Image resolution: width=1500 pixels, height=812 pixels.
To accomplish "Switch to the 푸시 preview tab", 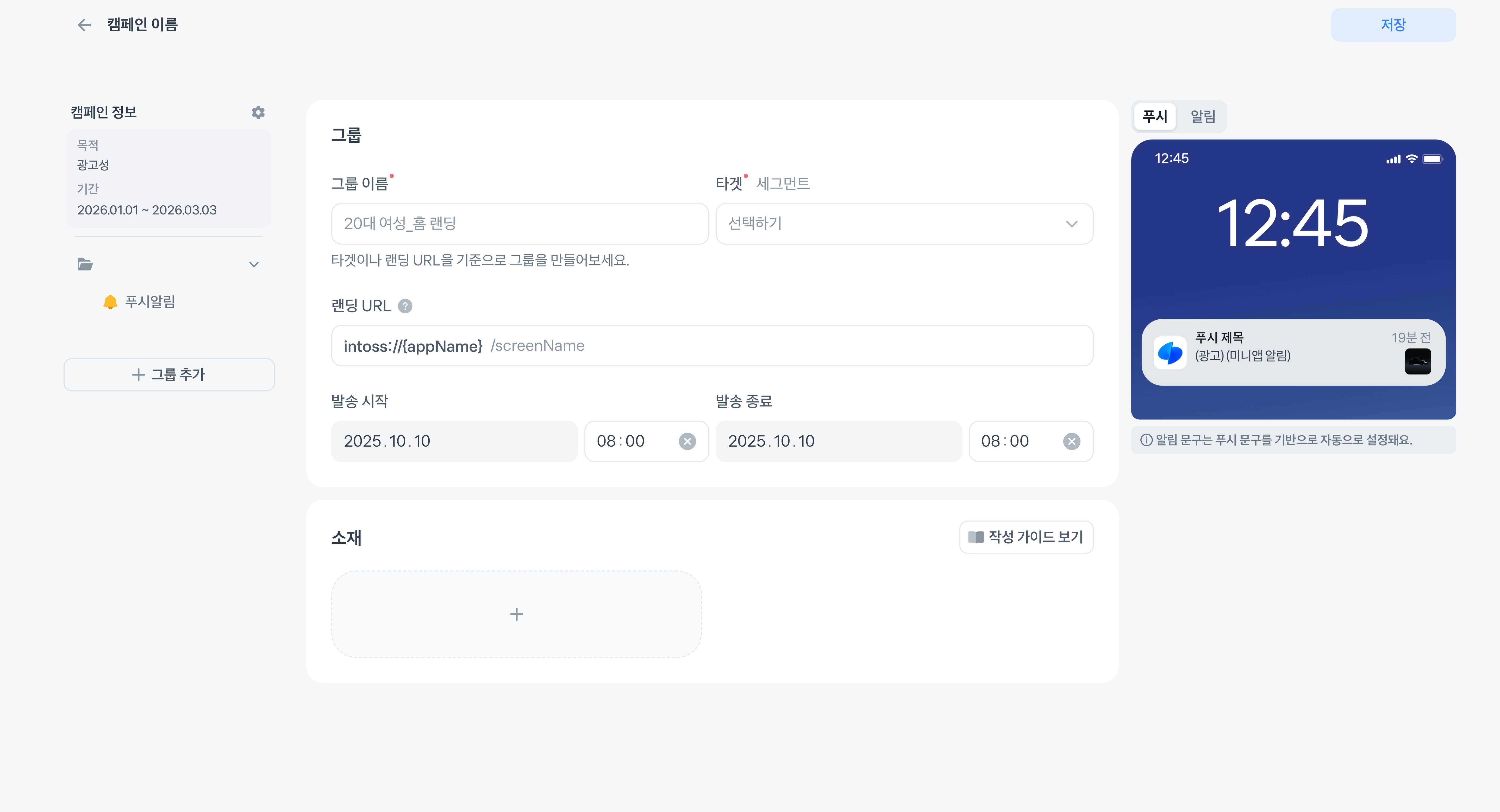I will tap(1155, 116).
